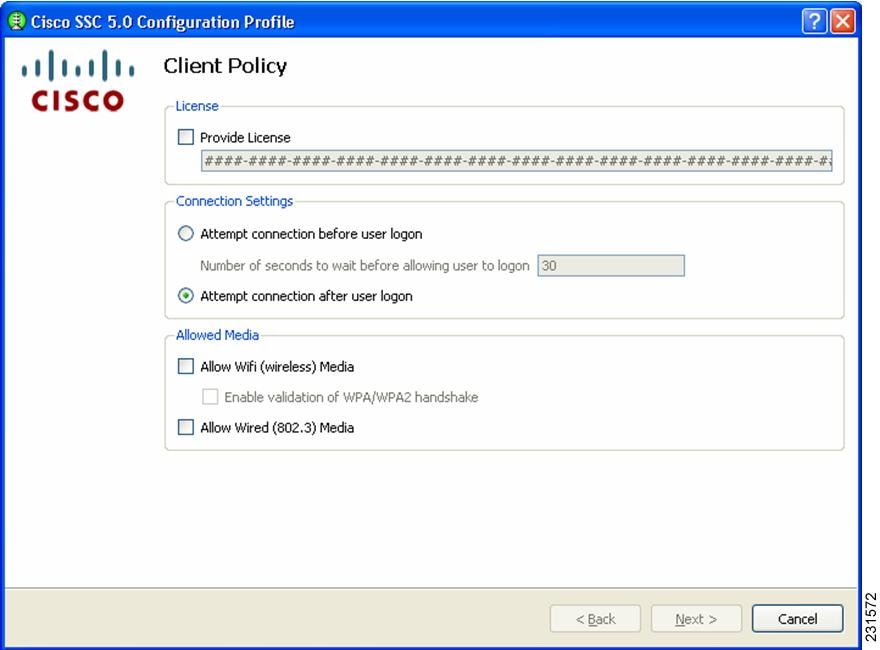Click the question mark help button
The height and width of the screenshot is (650, 880).
pyautogui.click(x=814, y=21)
